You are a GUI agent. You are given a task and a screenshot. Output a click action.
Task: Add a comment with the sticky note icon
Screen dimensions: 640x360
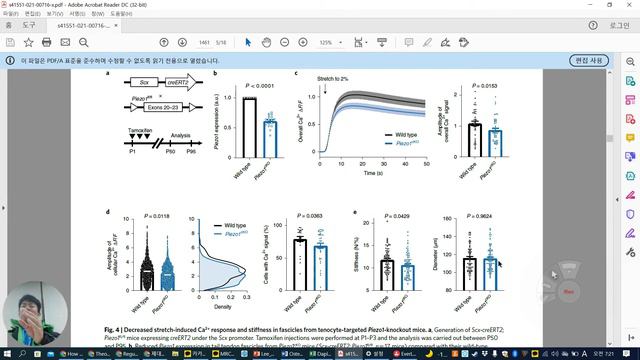(409, 42)
